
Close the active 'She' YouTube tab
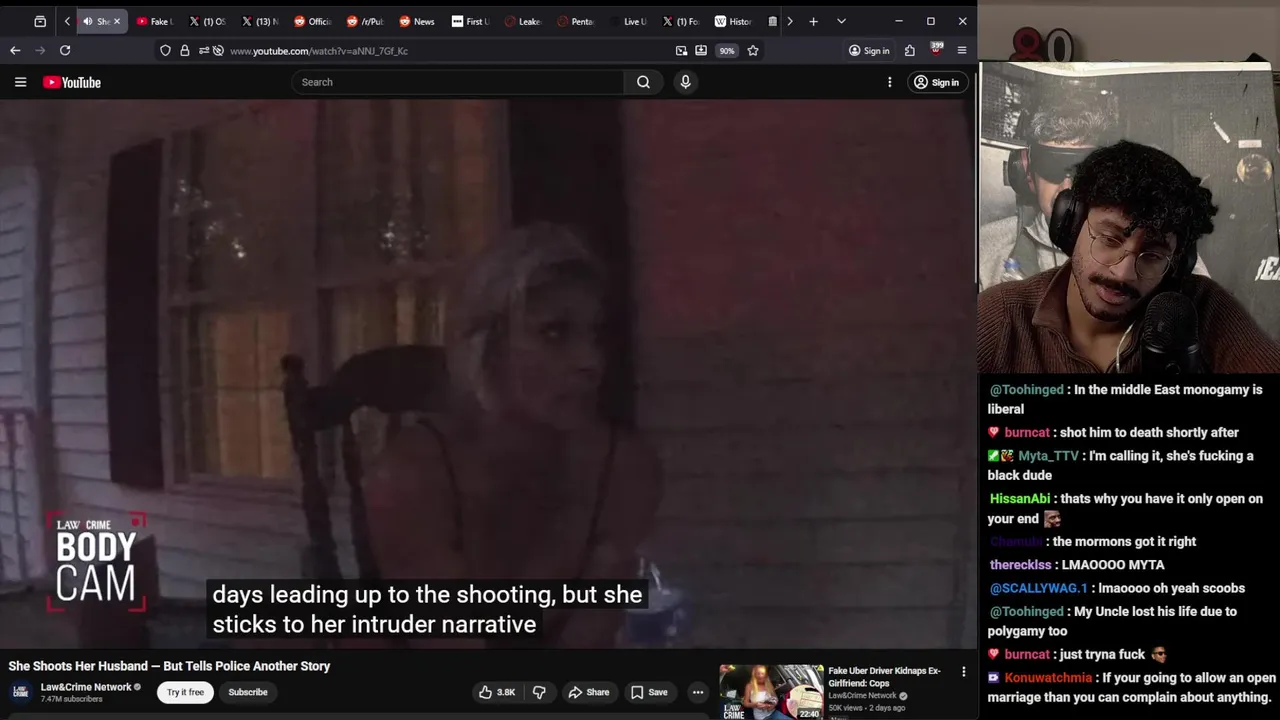coord(116,21)
